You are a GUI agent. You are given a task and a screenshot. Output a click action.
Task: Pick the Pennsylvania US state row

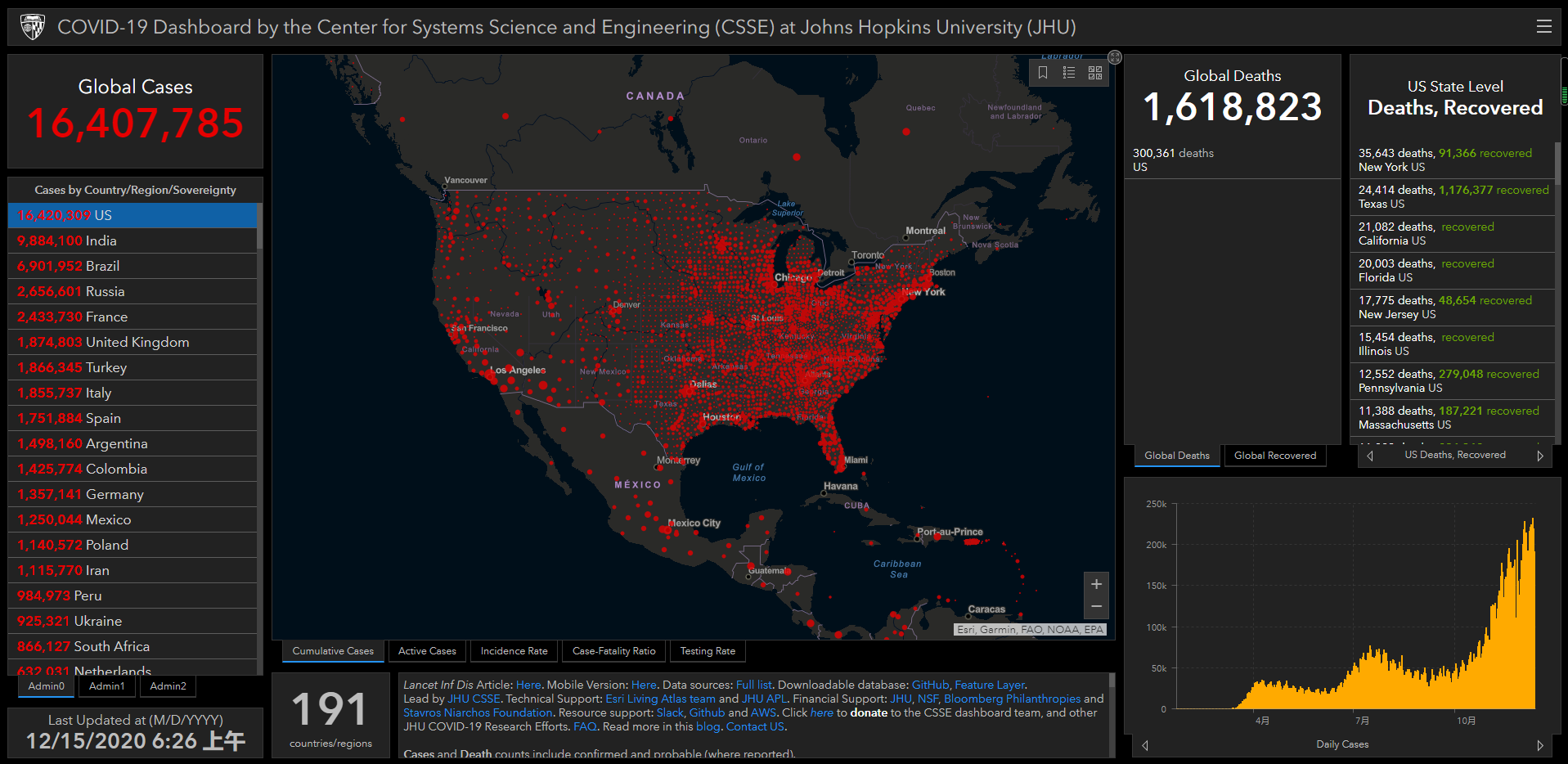click(x=1452, y=381)
